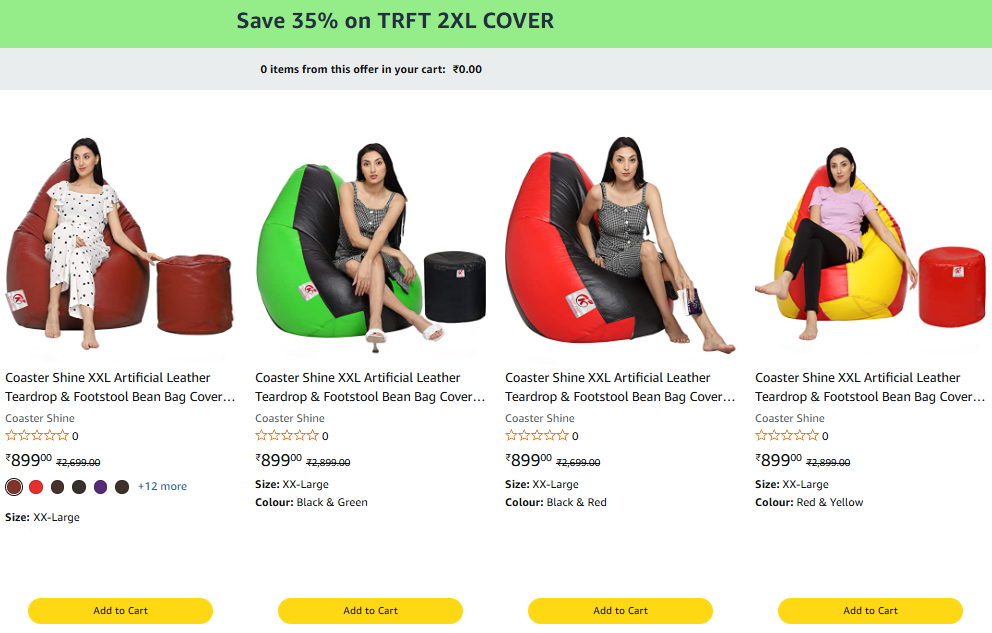Screen dimensions: 992x633
Task: Click the star rating of the first product
Action: tap(37, 436)
